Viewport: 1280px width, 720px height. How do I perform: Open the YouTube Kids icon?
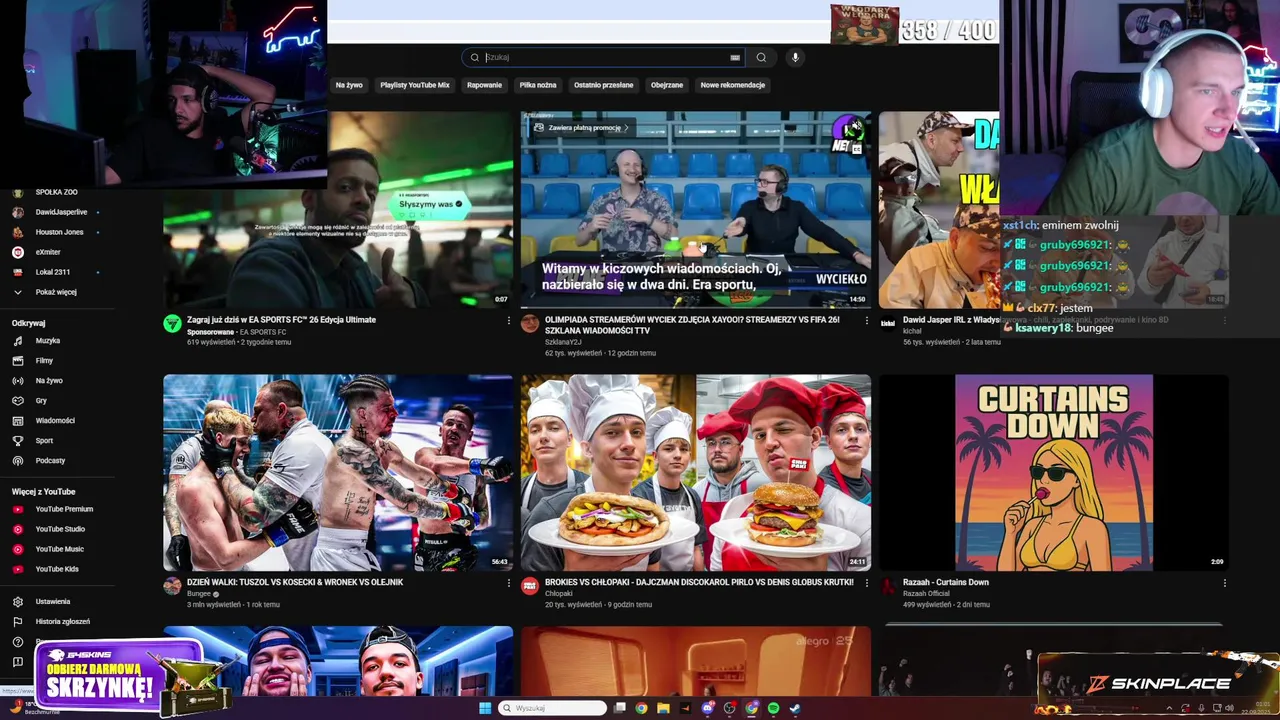17,569
